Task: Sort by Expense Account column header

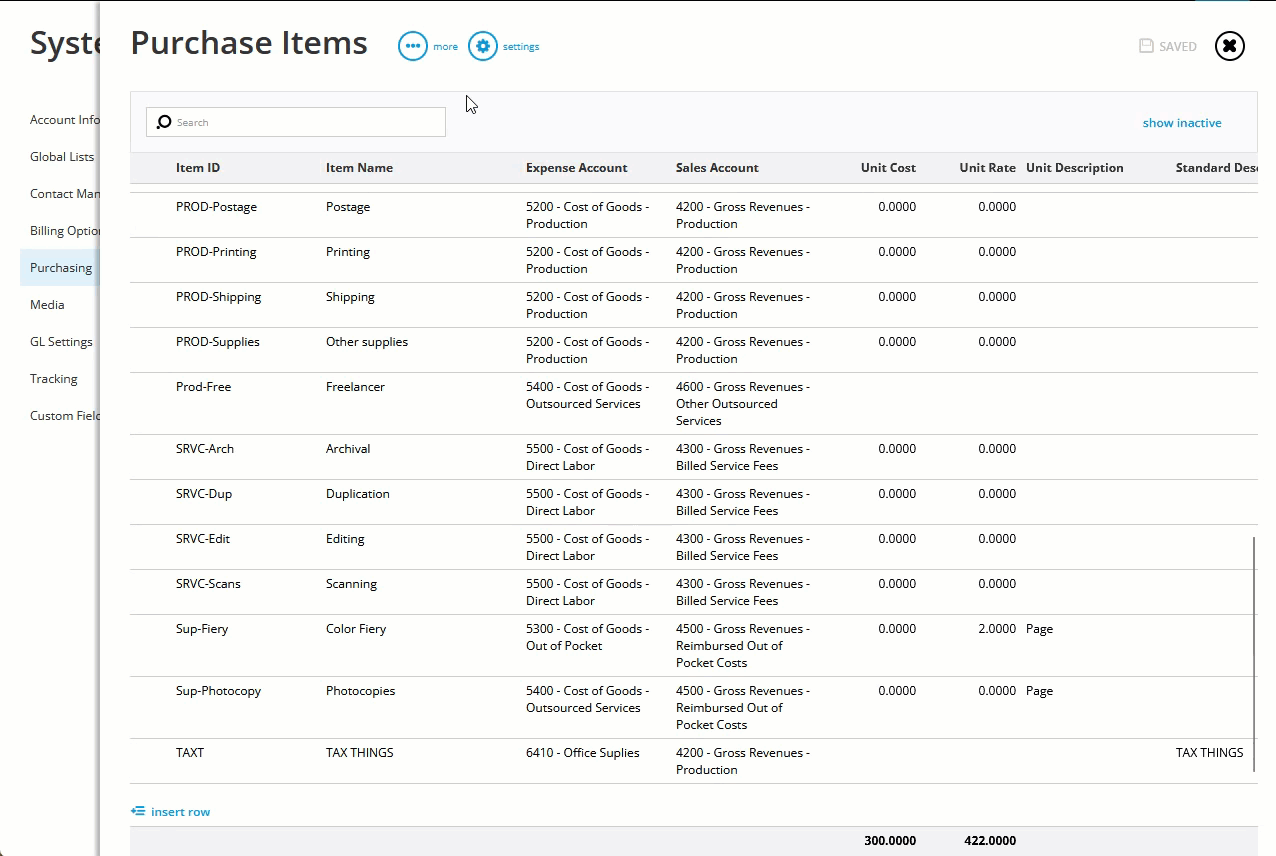Action: point(577,168)
